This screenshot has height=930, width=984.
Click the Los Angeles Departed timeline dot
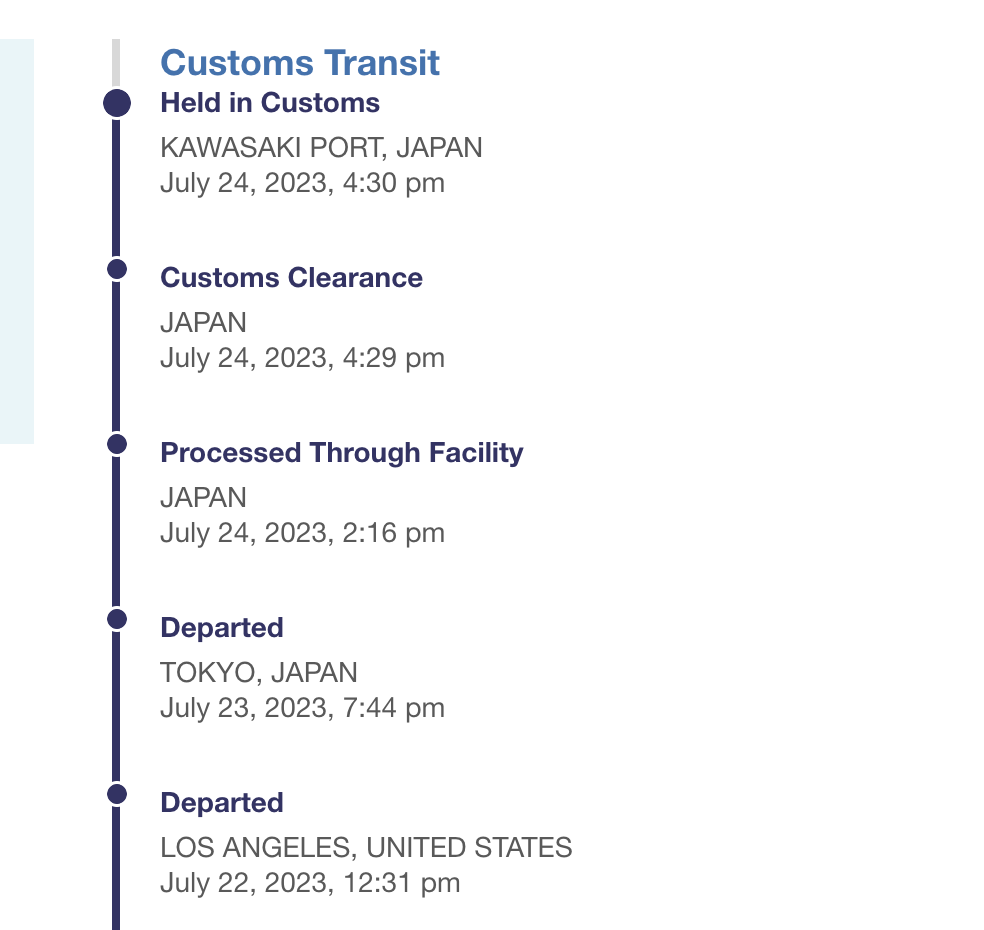click(117, 794)
